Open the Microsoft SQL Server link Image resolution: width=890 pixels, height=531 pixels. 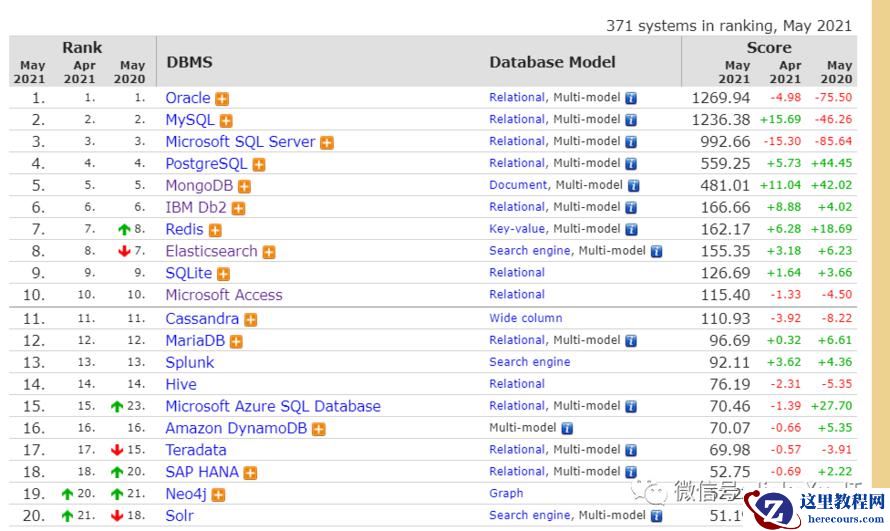[x=240, y=142]
